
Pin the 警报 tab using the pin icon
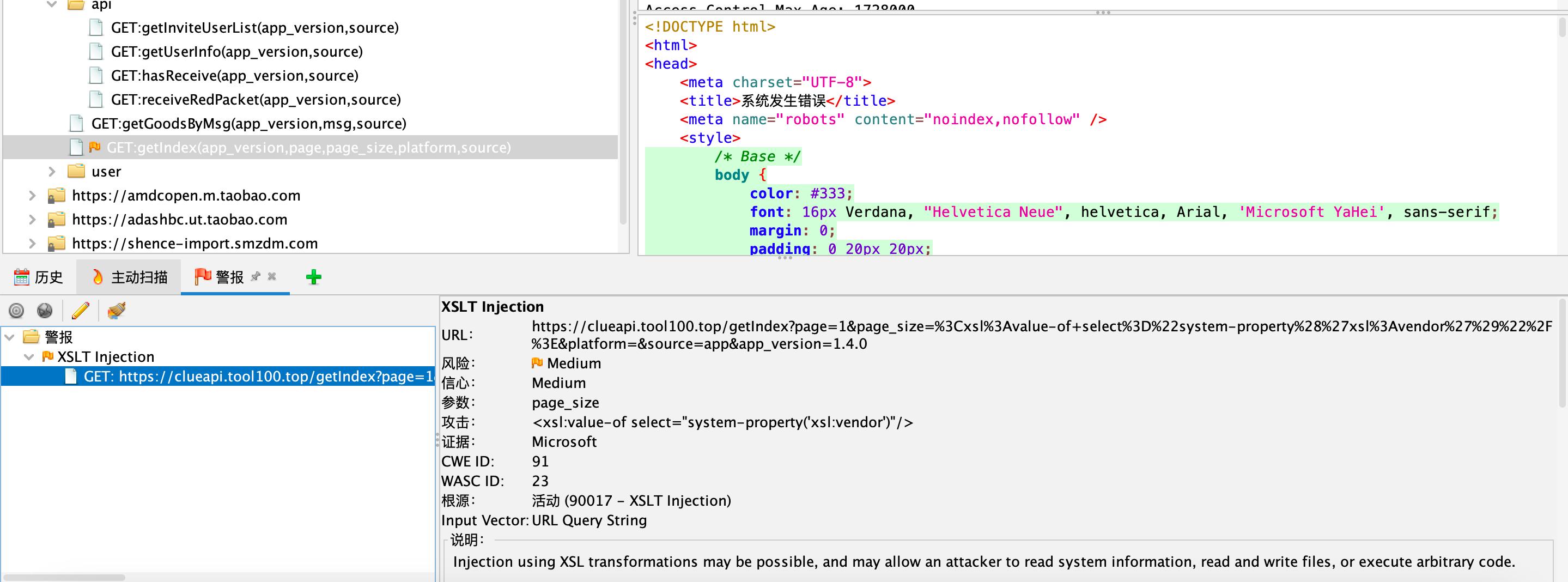click(256, 277)
